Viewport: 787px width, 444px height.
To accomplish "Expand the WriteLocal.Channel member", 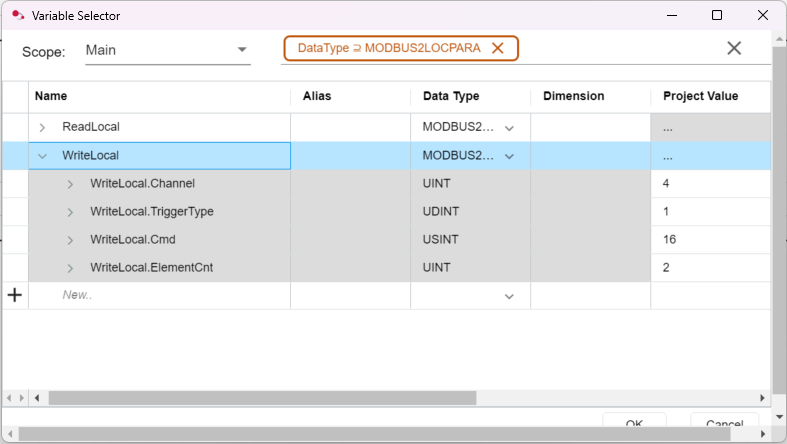I will [x=70, y=184].
